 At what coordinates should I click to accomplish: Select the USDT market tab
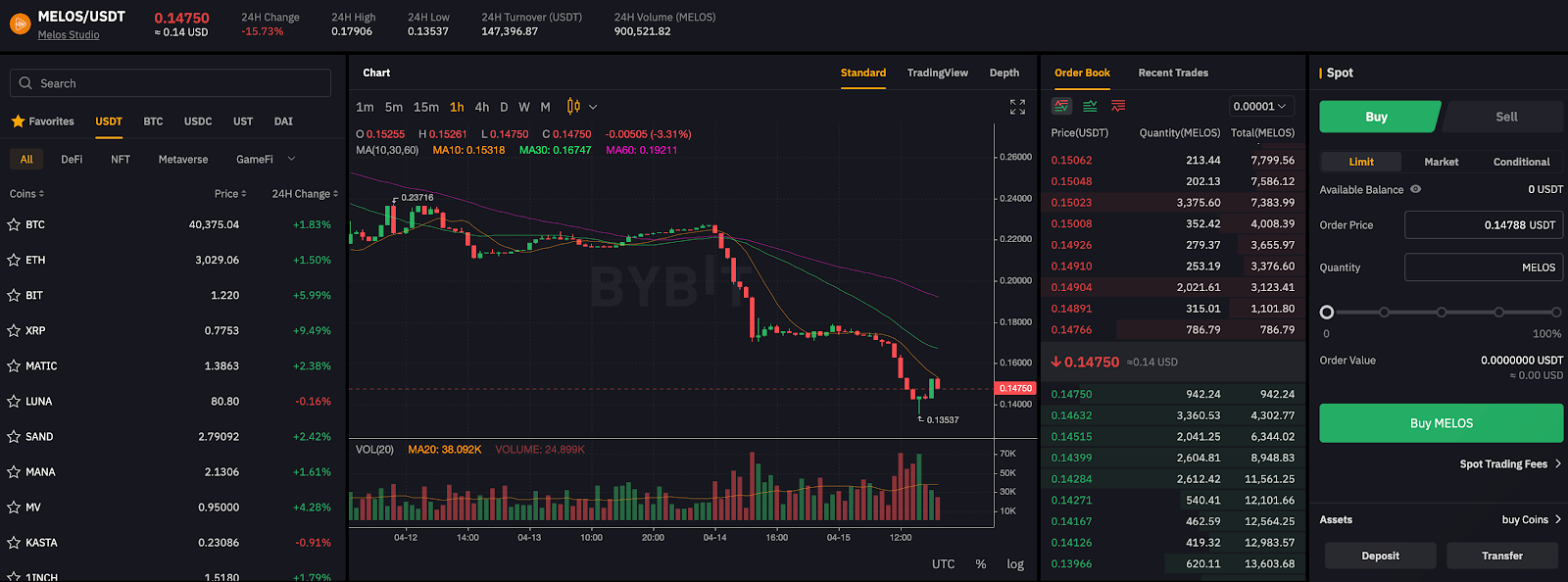109,121
